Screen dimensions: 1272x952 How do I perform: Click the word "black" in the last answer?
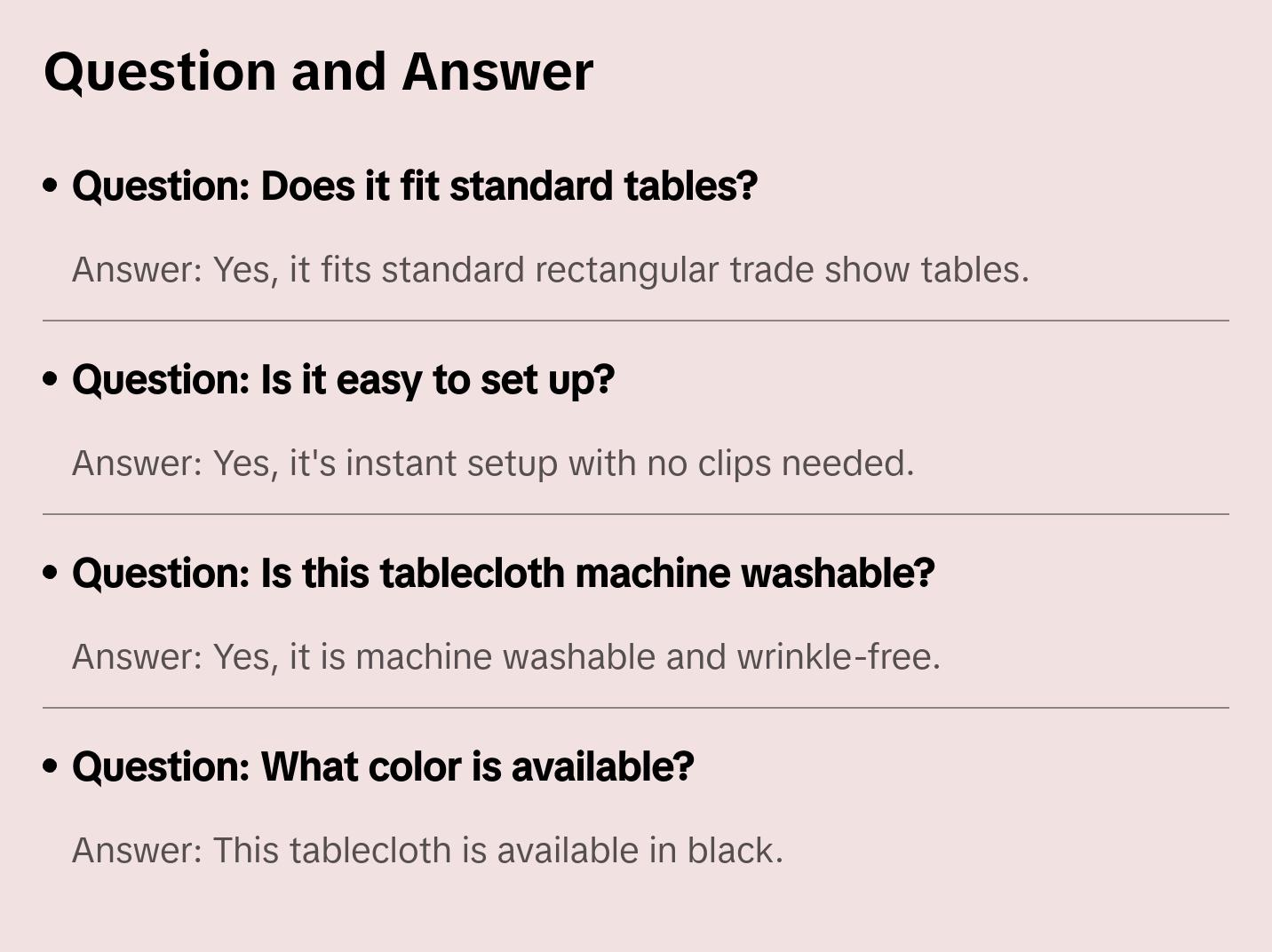tap(734, 850)
